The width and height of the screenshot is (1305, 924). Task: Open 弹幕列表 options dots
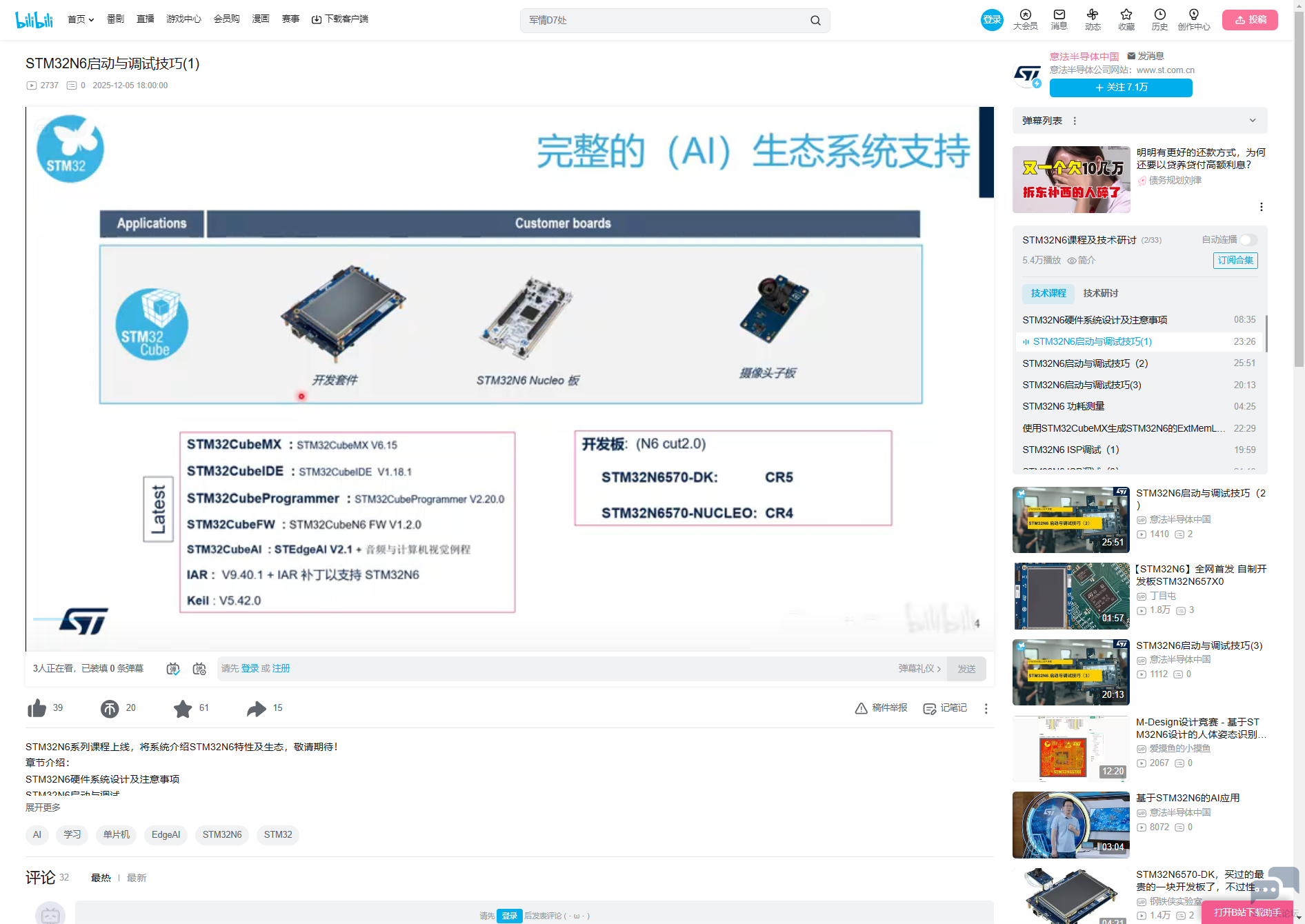[1075, 121]
